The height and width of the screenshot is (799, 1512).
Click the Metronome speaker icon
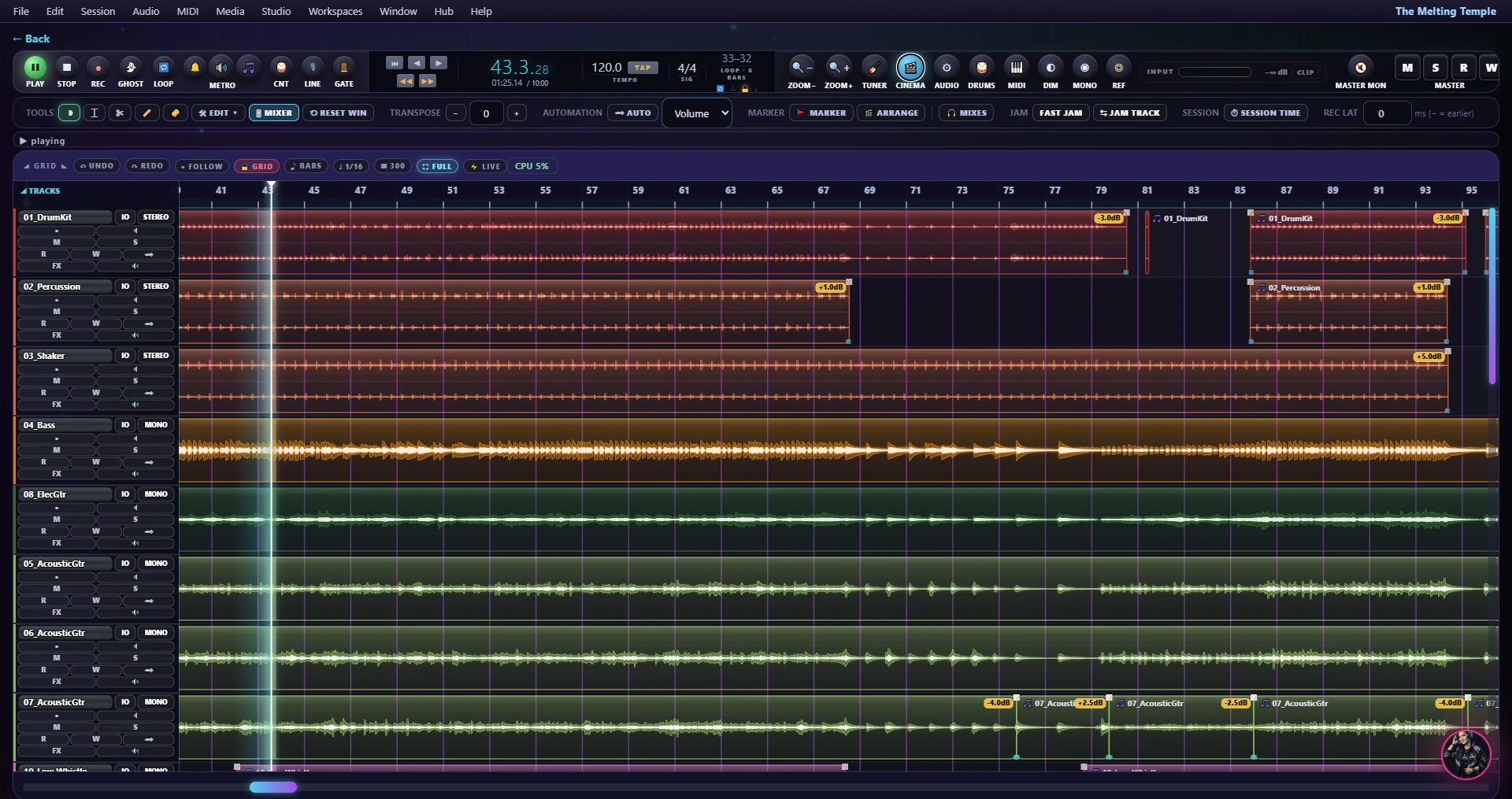pos(221,68)
